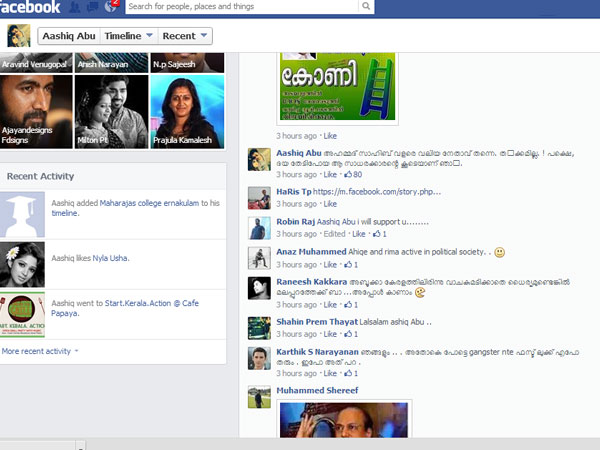This screenshot has height=450, width=600.
Task: Click the search magnifier icon
Action: pos(367,7)
